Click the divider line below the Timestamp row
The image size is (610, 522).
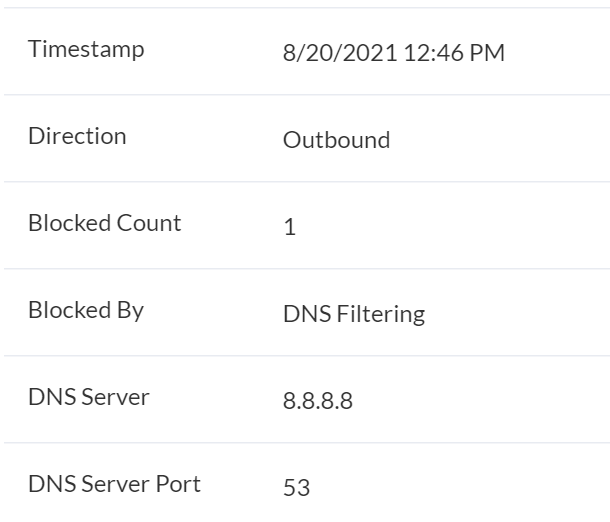(305, 95)
